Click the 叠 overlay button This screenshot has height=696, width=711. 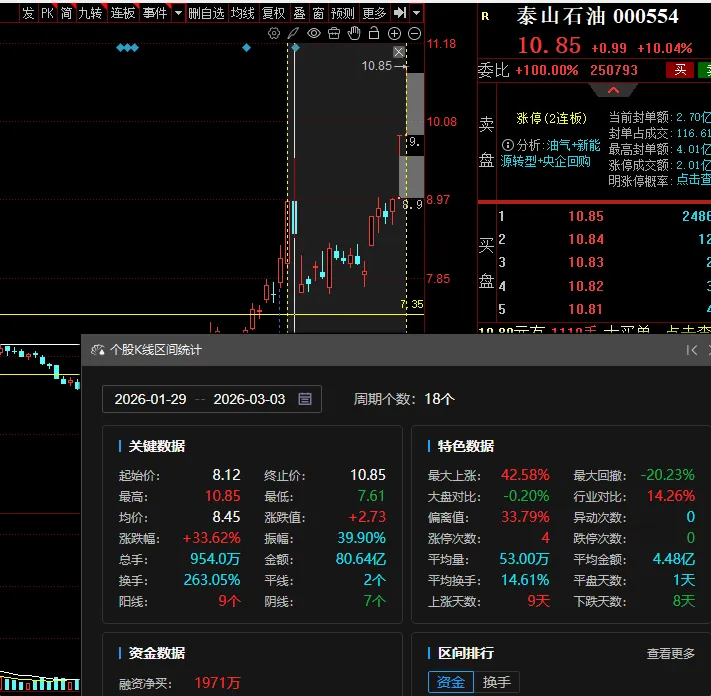299,13
